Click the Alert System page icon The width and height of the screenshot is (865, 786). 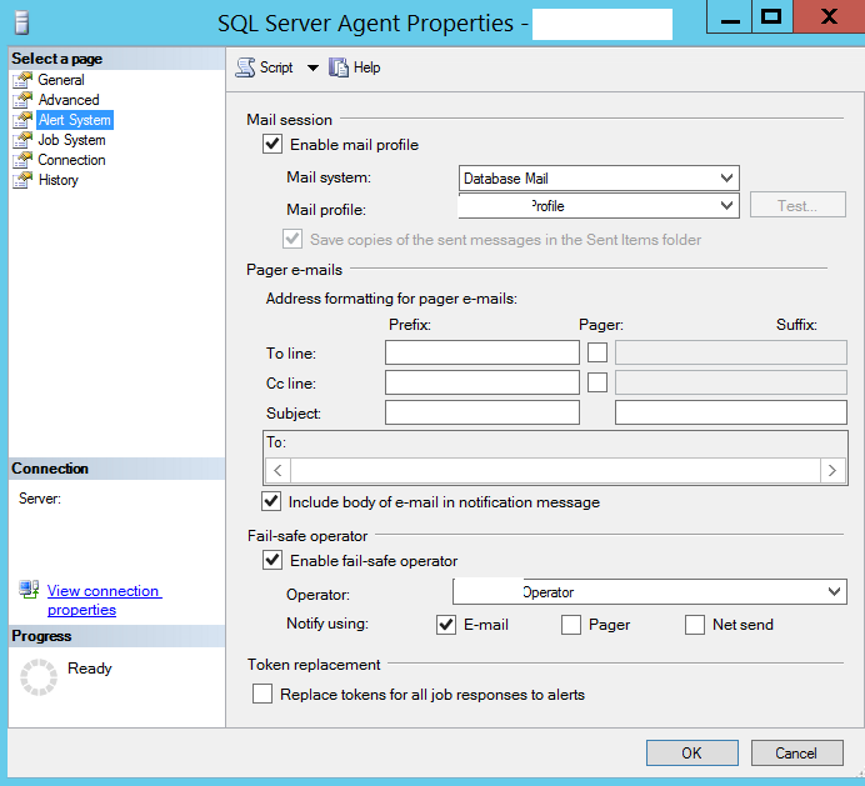[23, 120]
